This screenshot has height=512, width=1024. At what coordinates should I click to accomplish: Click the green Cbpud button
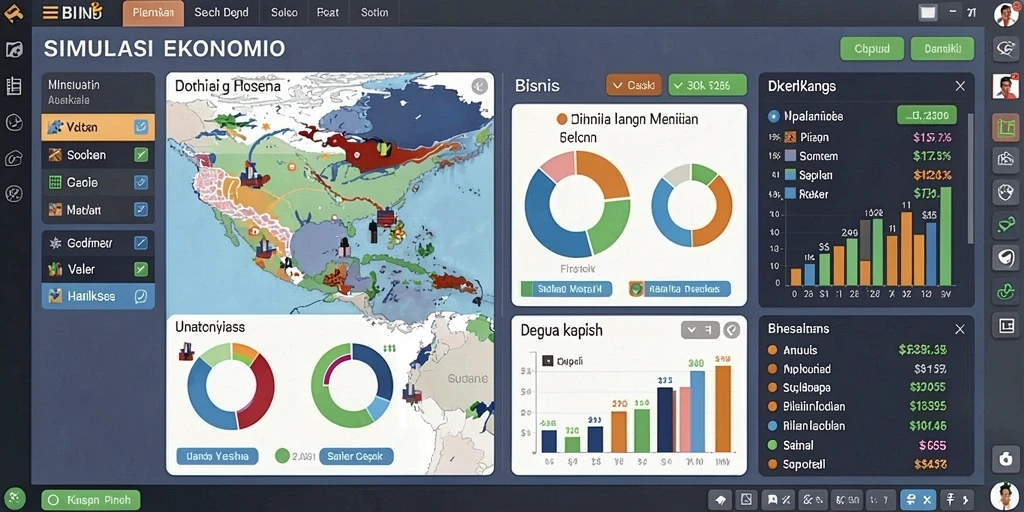[x=871, y=49]
